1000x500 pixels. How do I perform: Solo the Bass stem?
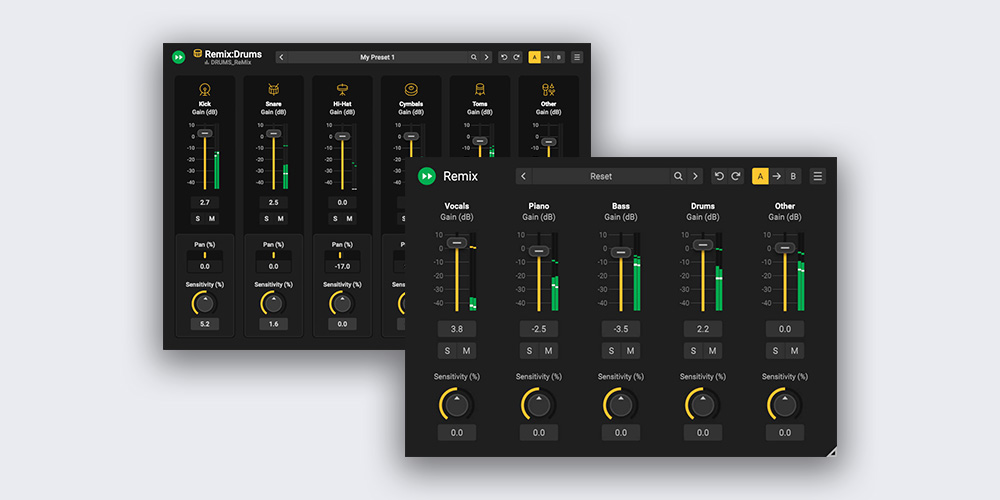click(x=611, y=351)
